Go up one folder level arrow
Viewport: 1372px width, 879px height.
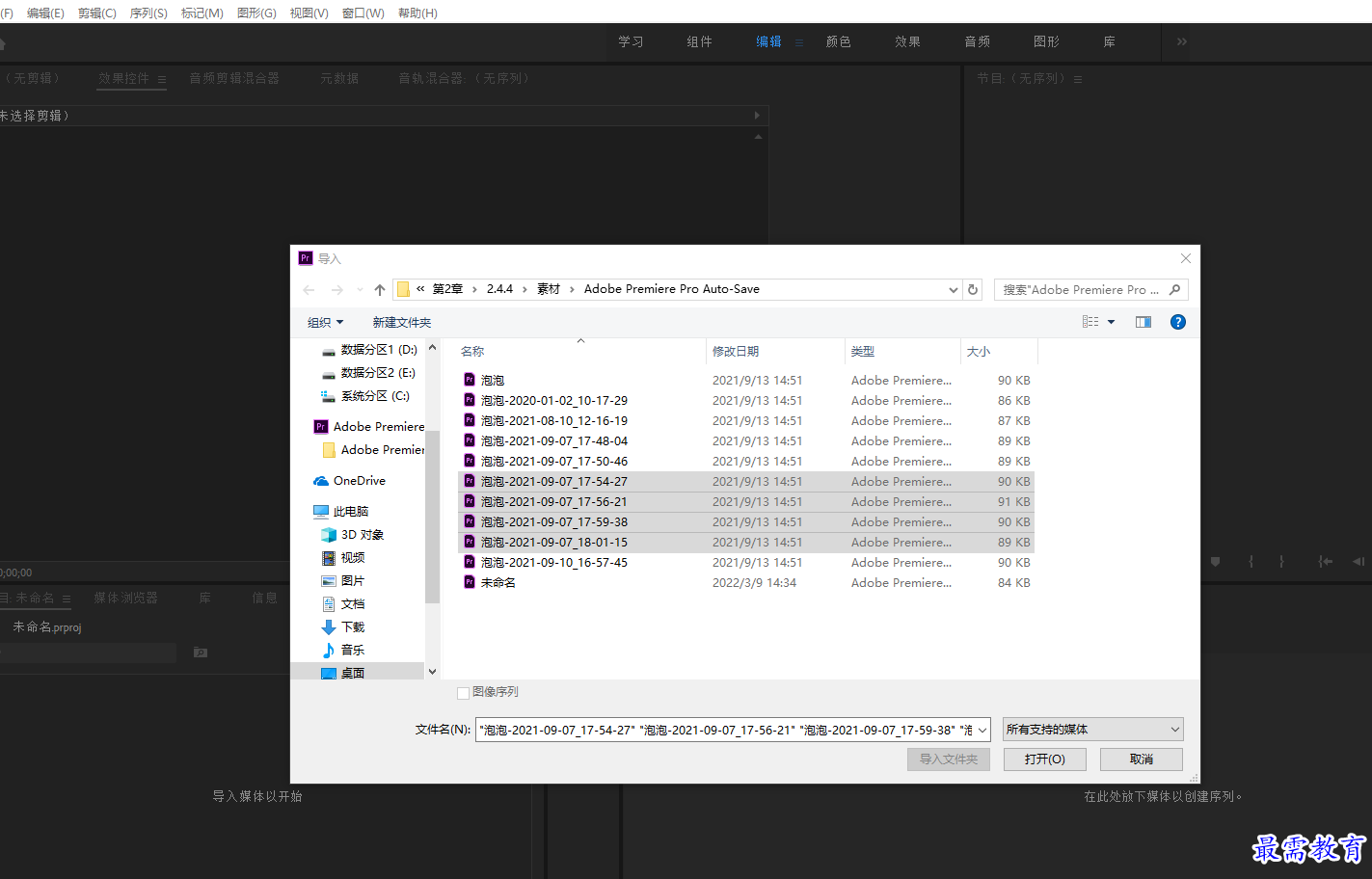pos(380,289)
